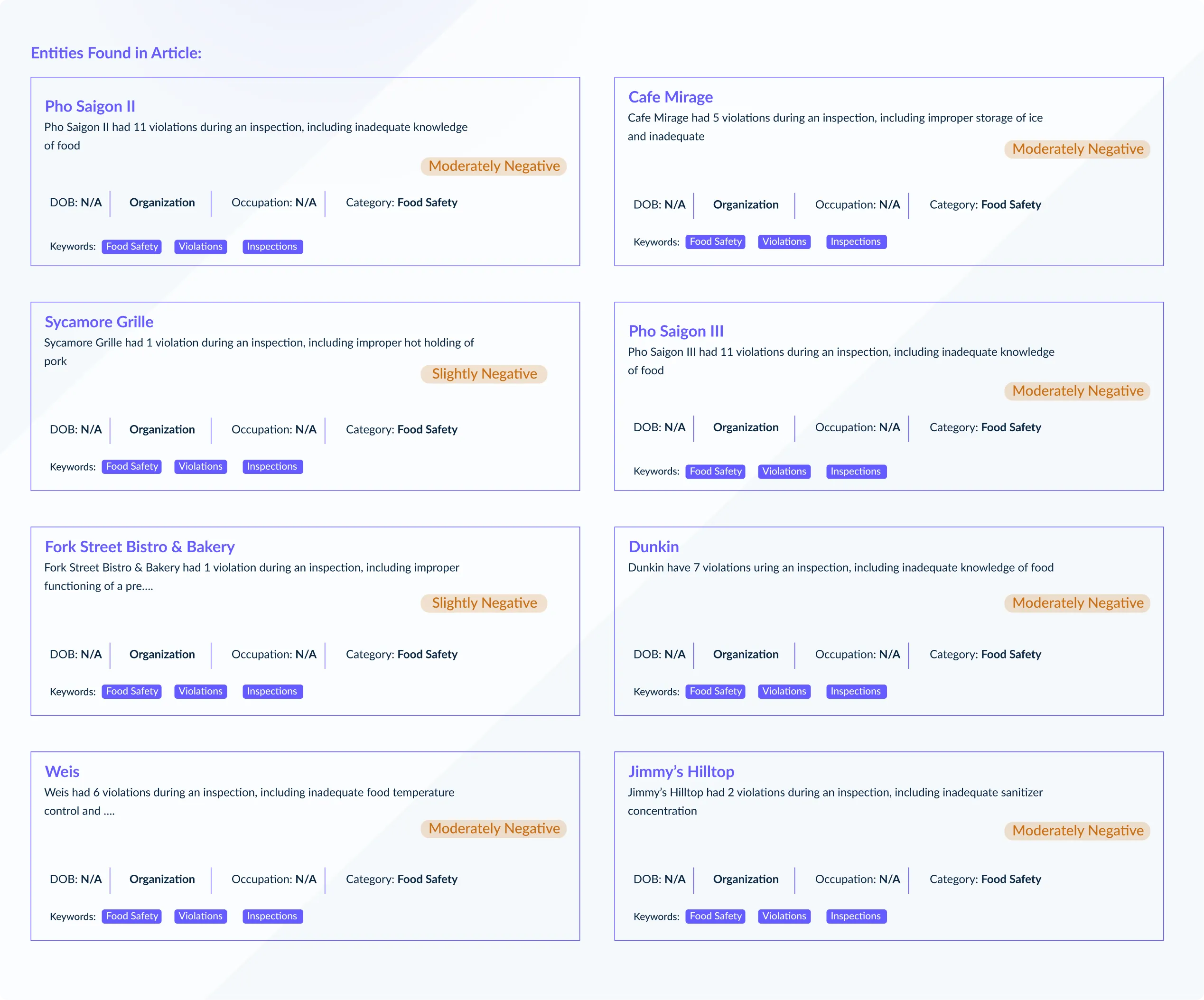
Task: Select Food Safety keyword in Weis card
Action: click(132, 917)
